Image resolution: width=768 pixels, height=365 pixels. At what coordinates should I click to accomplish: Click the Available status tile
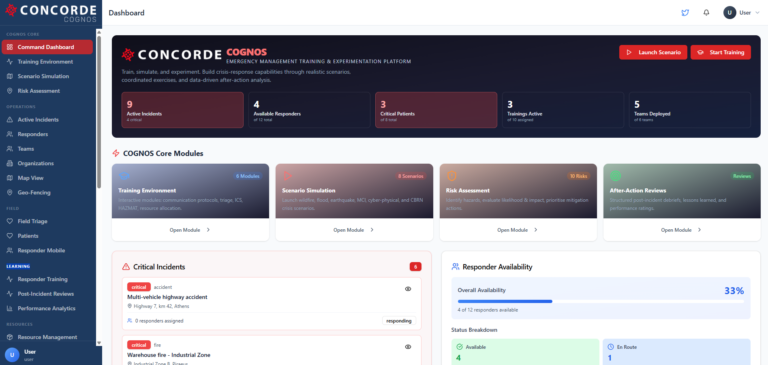(x=525, y=352)
